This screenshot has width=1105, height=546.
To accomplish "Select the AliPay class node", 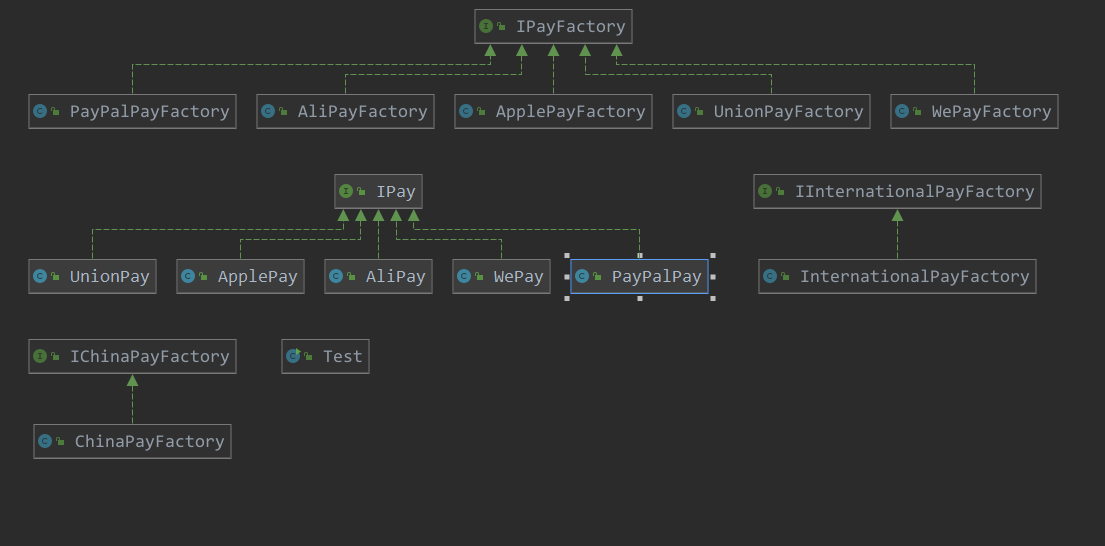I will (378, 277).
